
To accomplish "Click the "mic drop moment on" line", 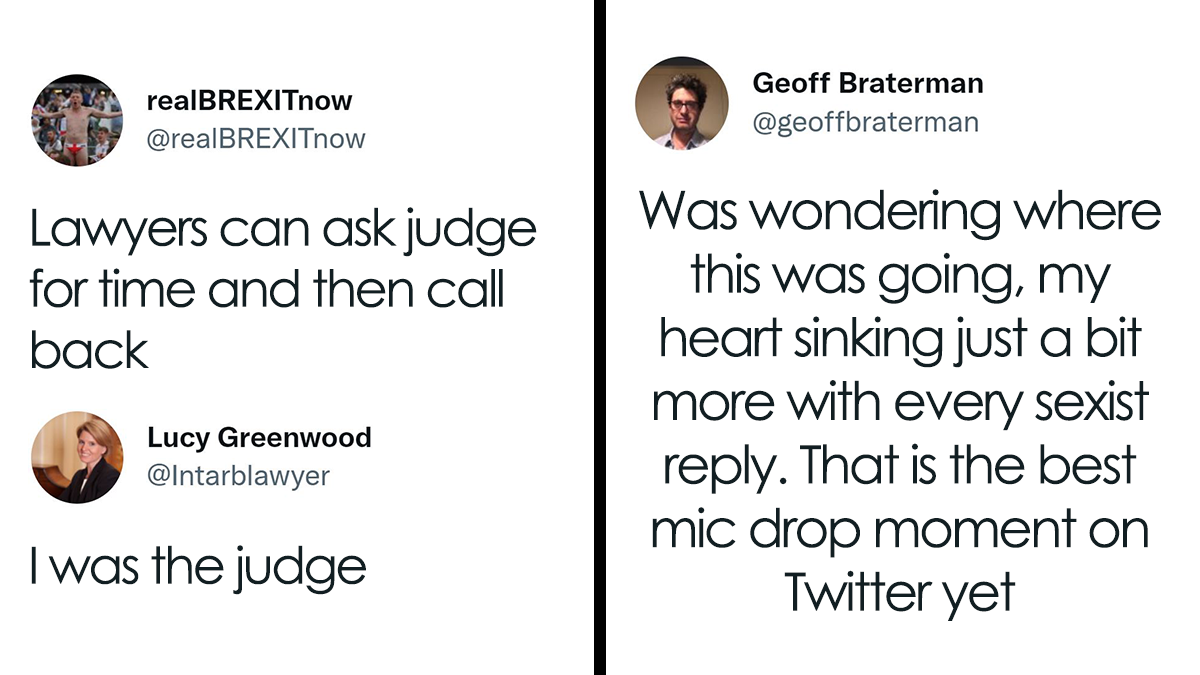I will click(x=900, y=529).
